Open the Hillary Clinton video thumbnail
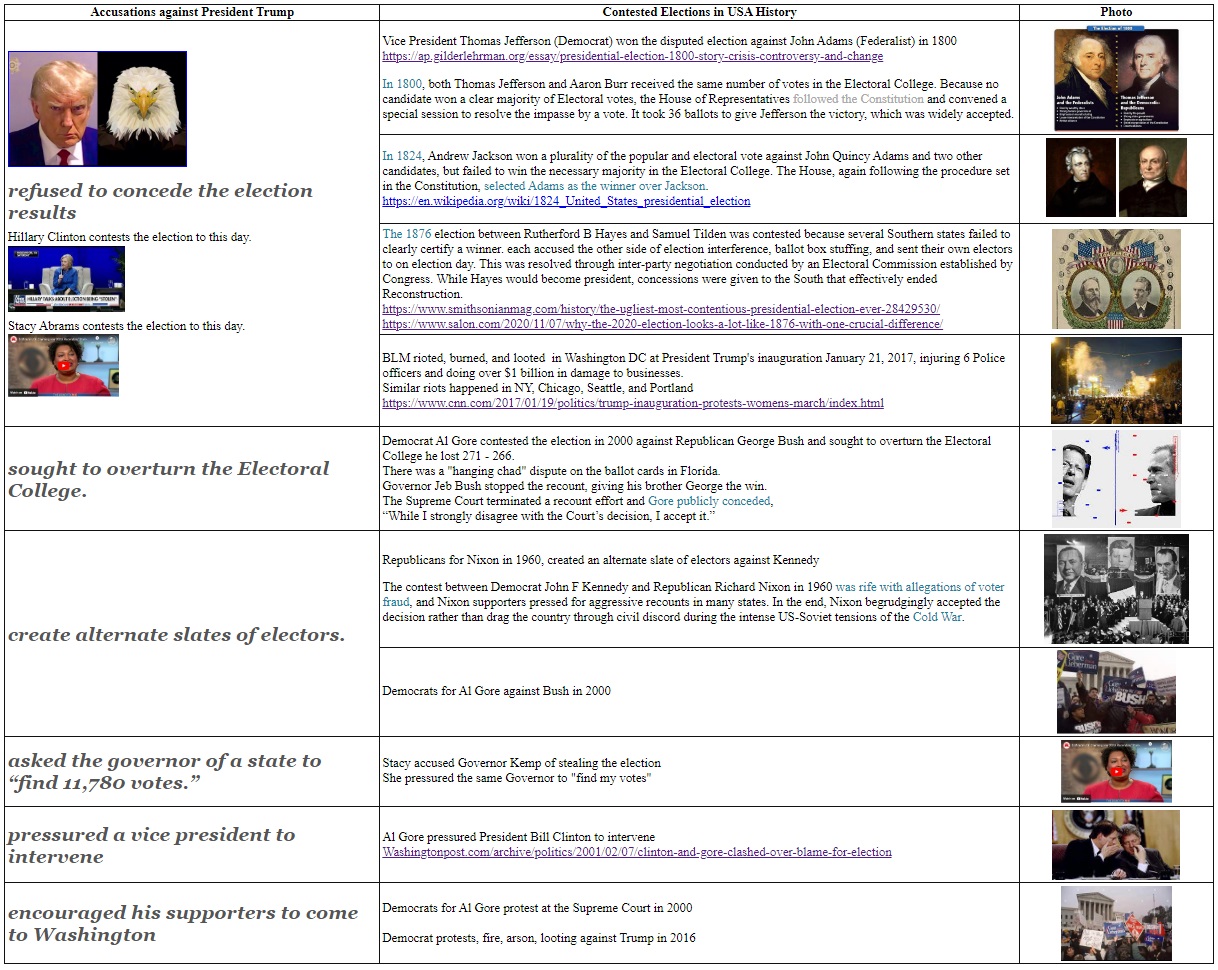The height and width of the screenshot is (970, 1218). [66, 279]
